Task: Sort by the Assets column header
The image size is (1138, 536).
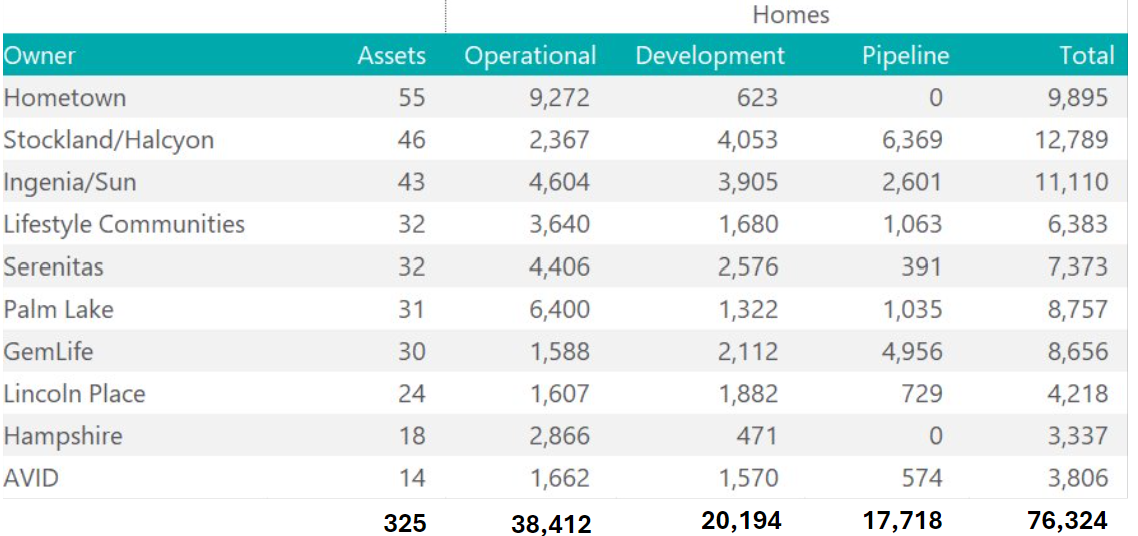Action: click(x=391, y=56)
